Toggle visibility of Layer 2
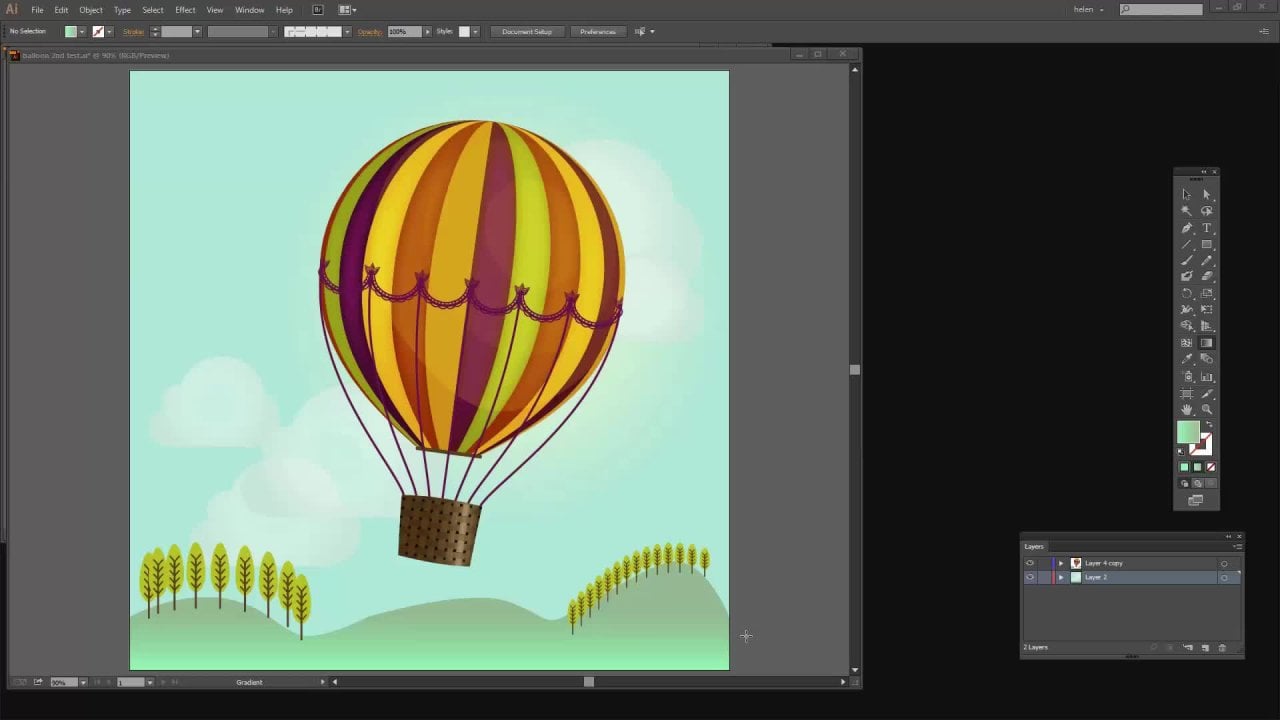Image resolution: width=1280 pixels, height=720 pixels. 1030,577
